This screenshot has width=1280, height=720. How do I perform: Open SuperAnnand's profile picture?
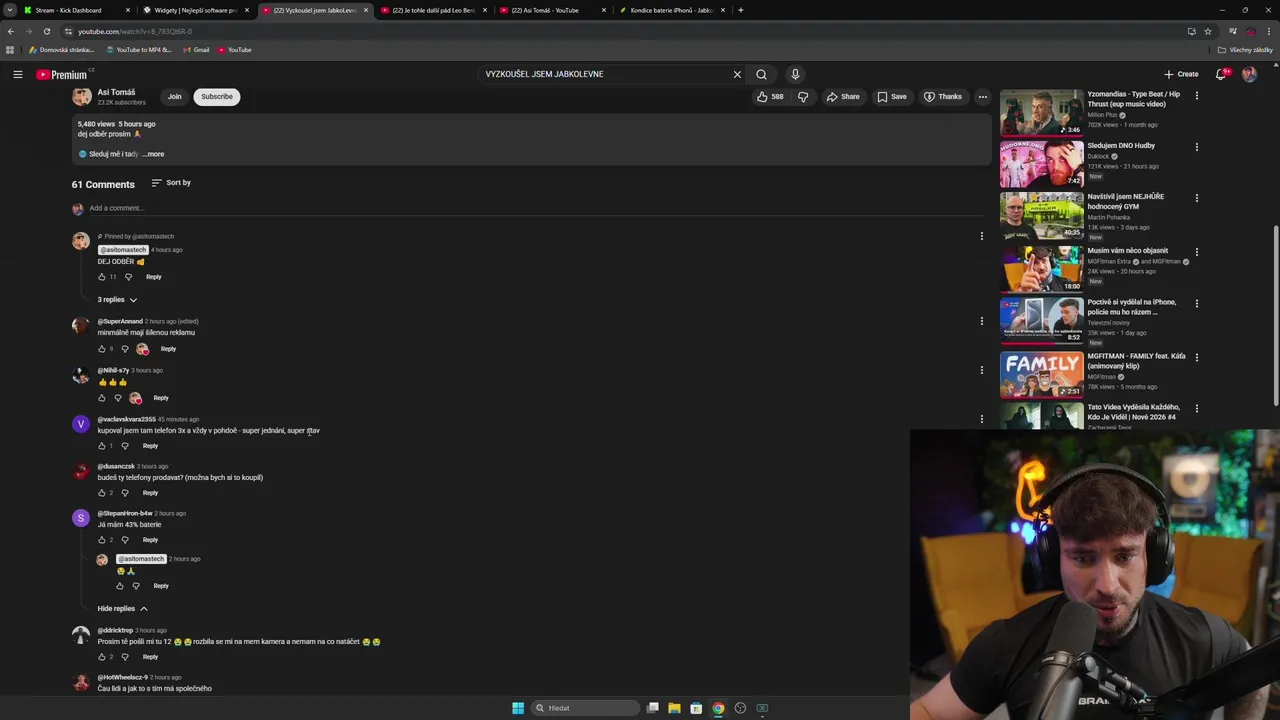point(80,326)
